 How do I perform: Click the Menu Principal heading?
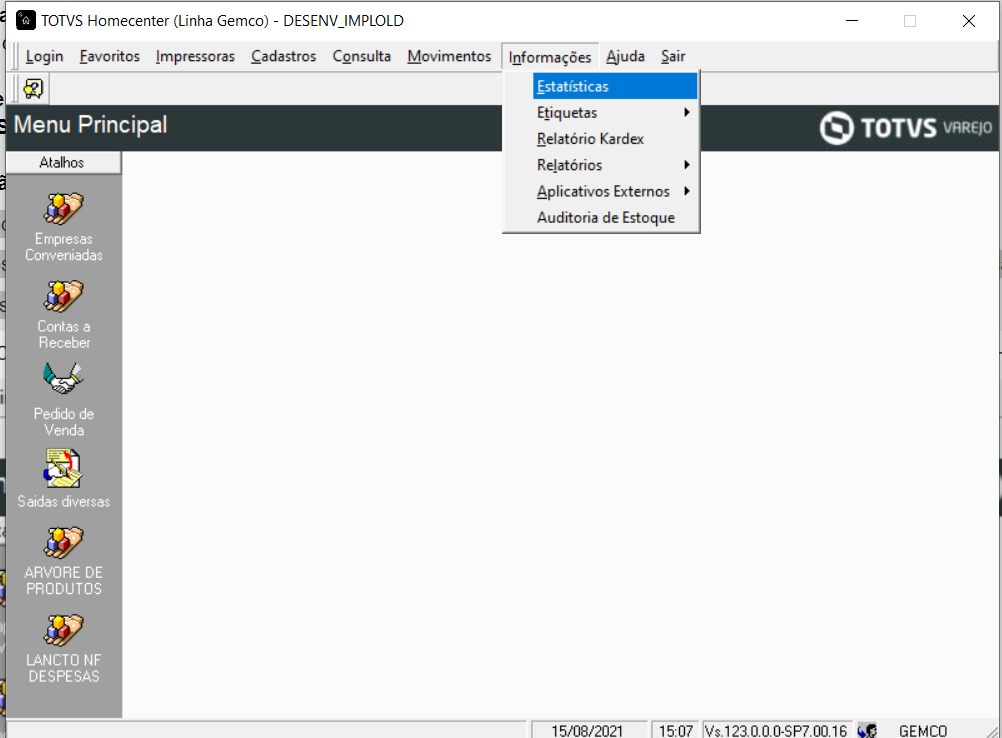click(x=90, y=125)
